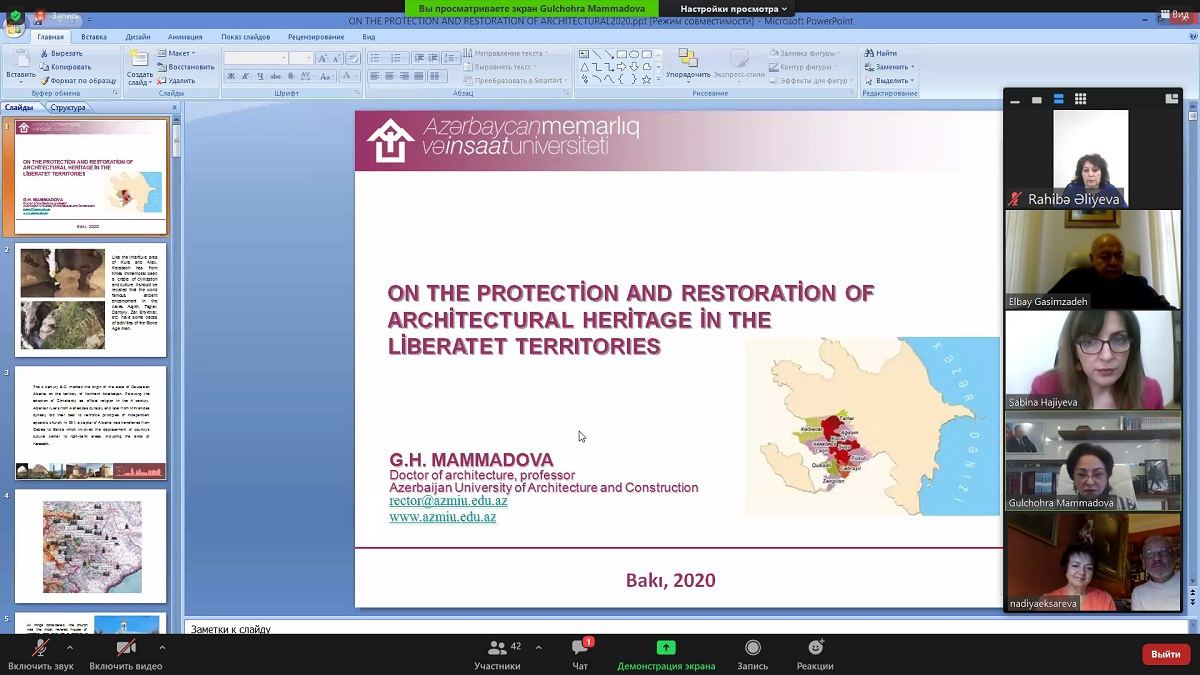The width and height of the screenshot is (1200, 675).
Task: Close the slides pane with X
Action: [x=174, y=107]
